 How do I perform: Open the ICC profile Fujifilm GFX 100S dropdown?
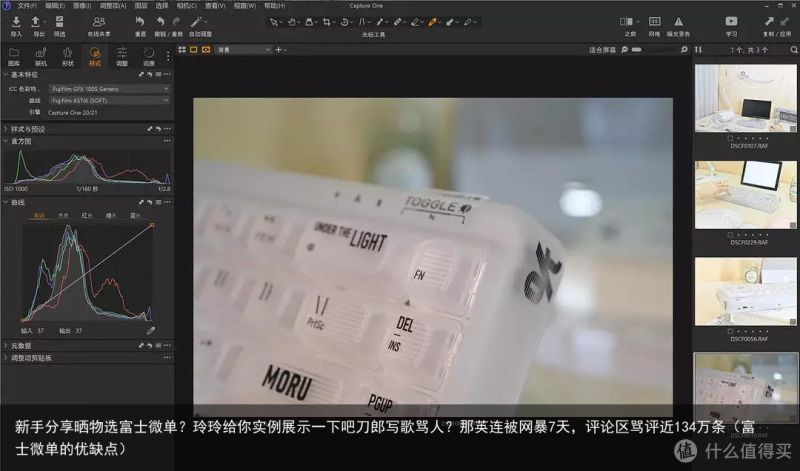[109, 89]
